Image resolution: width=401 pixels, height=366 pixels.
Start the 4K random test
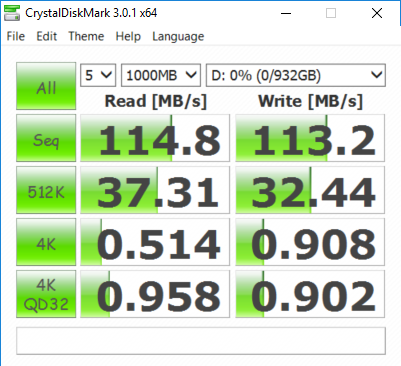tap(46, 242)
